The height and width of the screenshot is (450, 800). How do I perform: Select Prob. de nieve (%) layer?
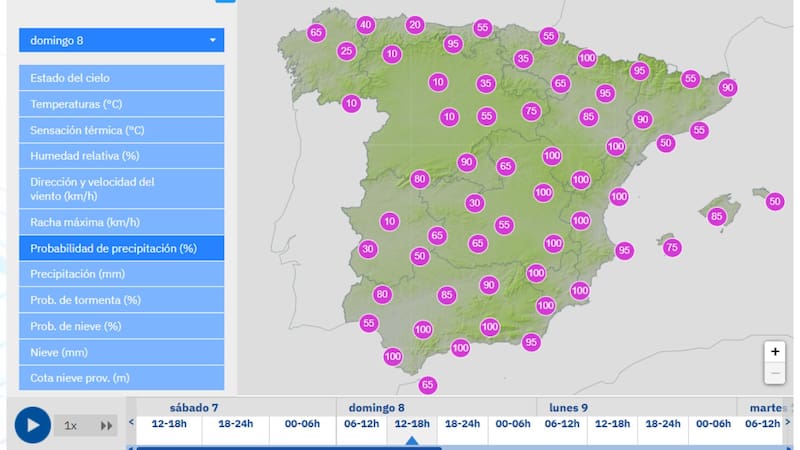pyautogui.click(x=121, y=326)
